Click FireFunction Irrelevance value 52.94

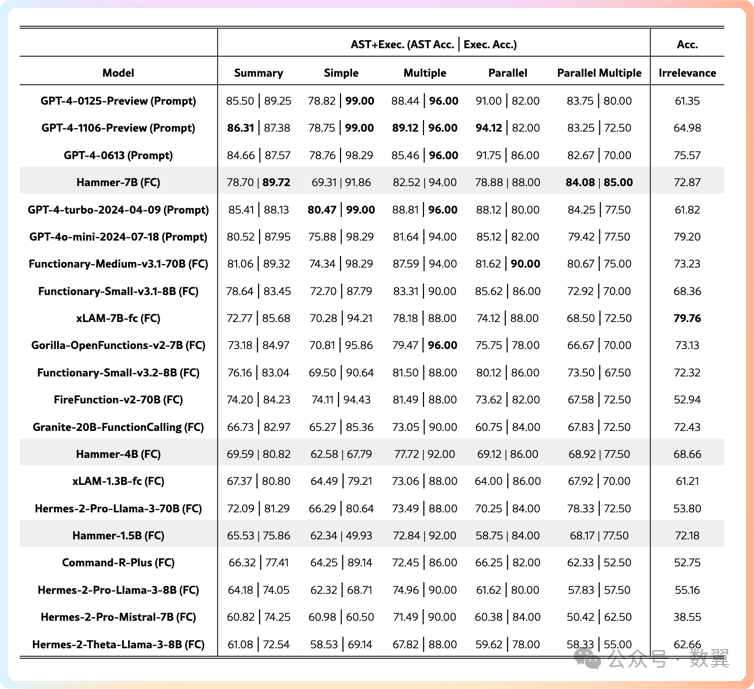687,400
